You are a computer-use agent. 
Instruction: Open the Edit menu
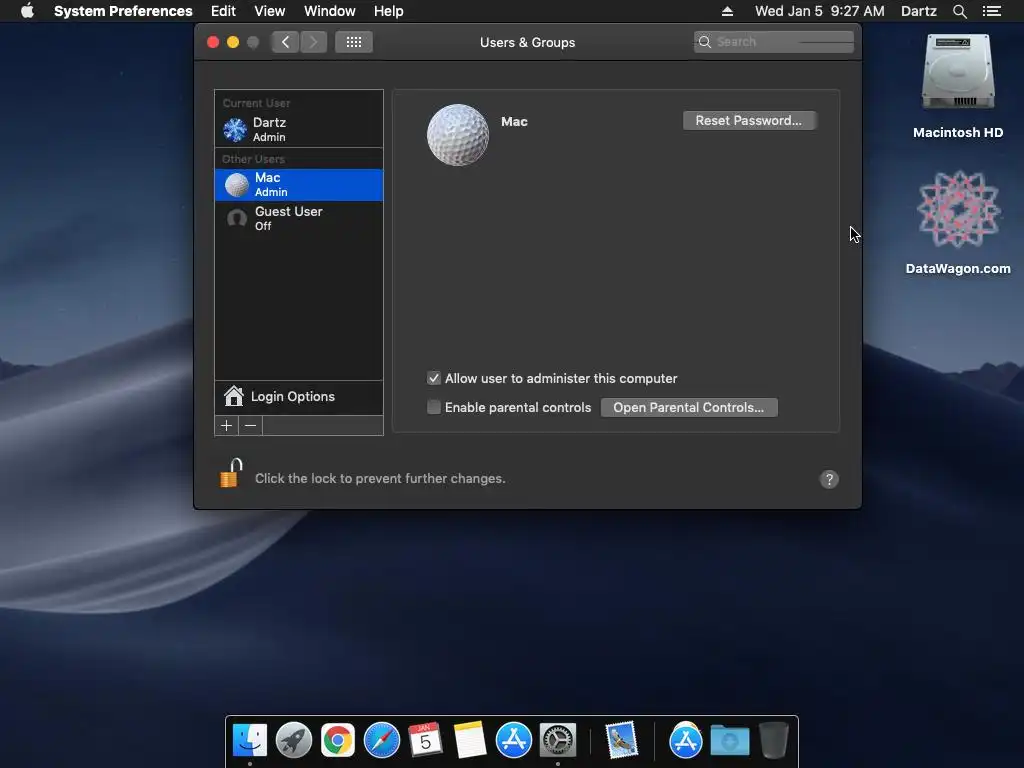pos(223,11)
